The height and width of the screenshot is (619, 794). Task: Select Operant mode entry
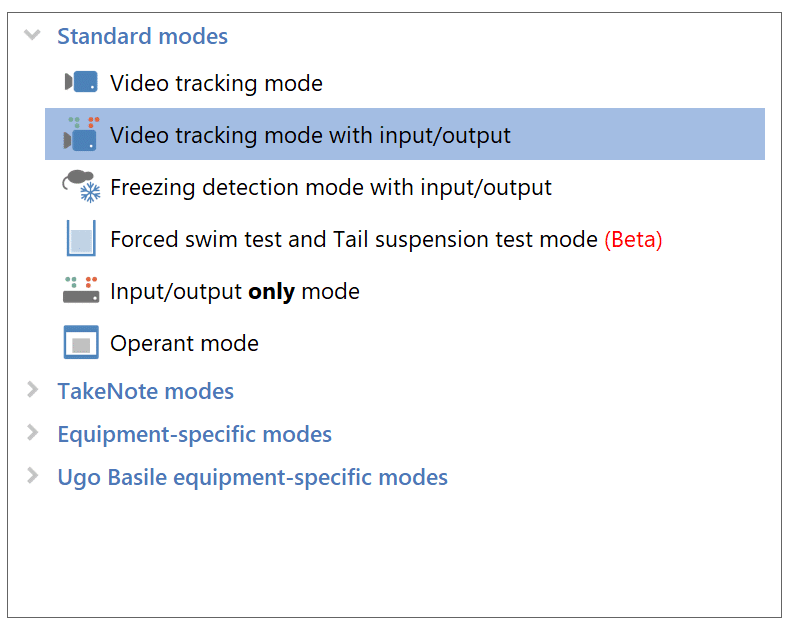click(x=184, y=343)
